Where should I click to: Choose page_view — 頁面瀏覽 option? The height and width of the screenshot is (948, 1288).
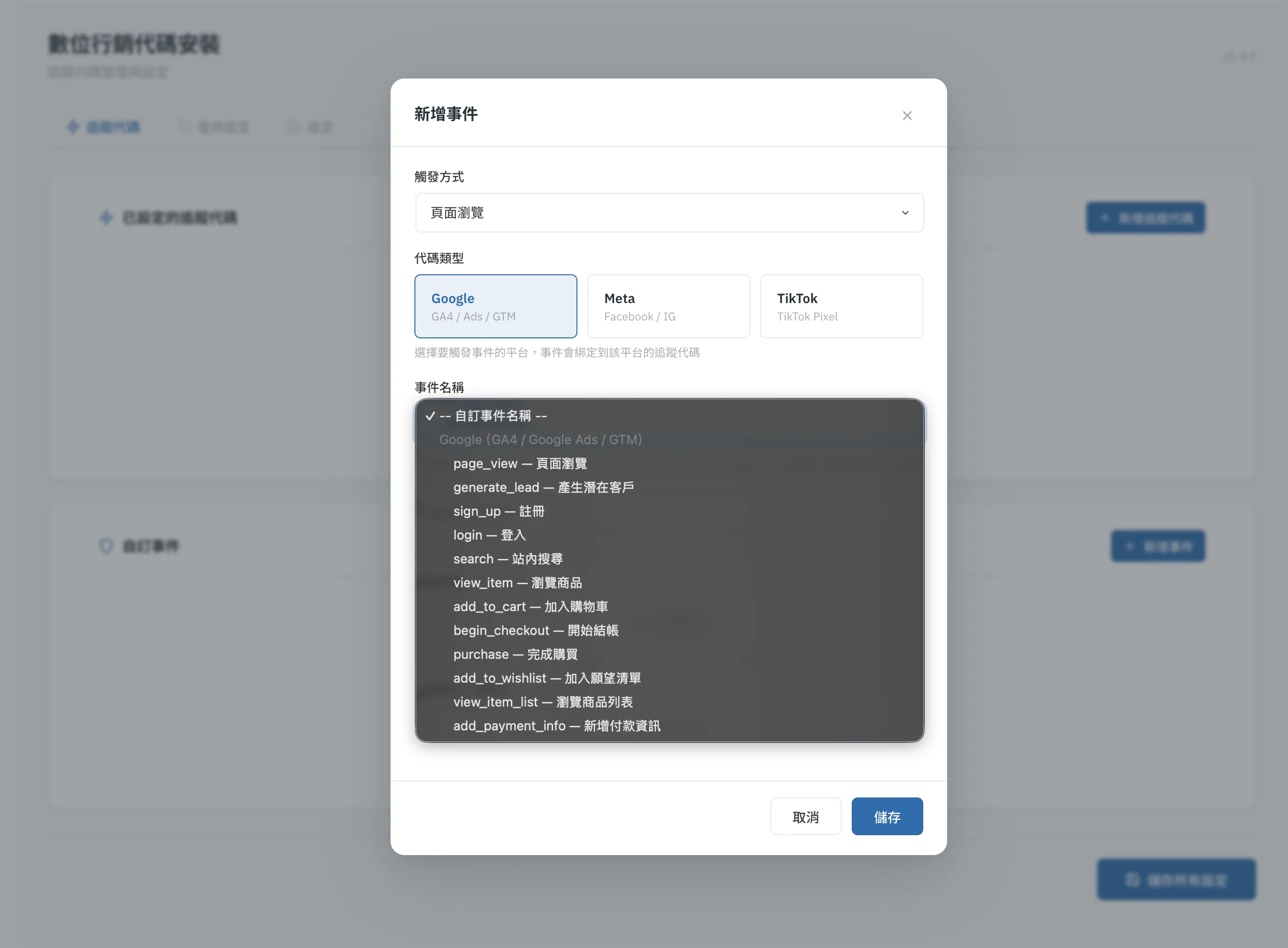[519, 463]
